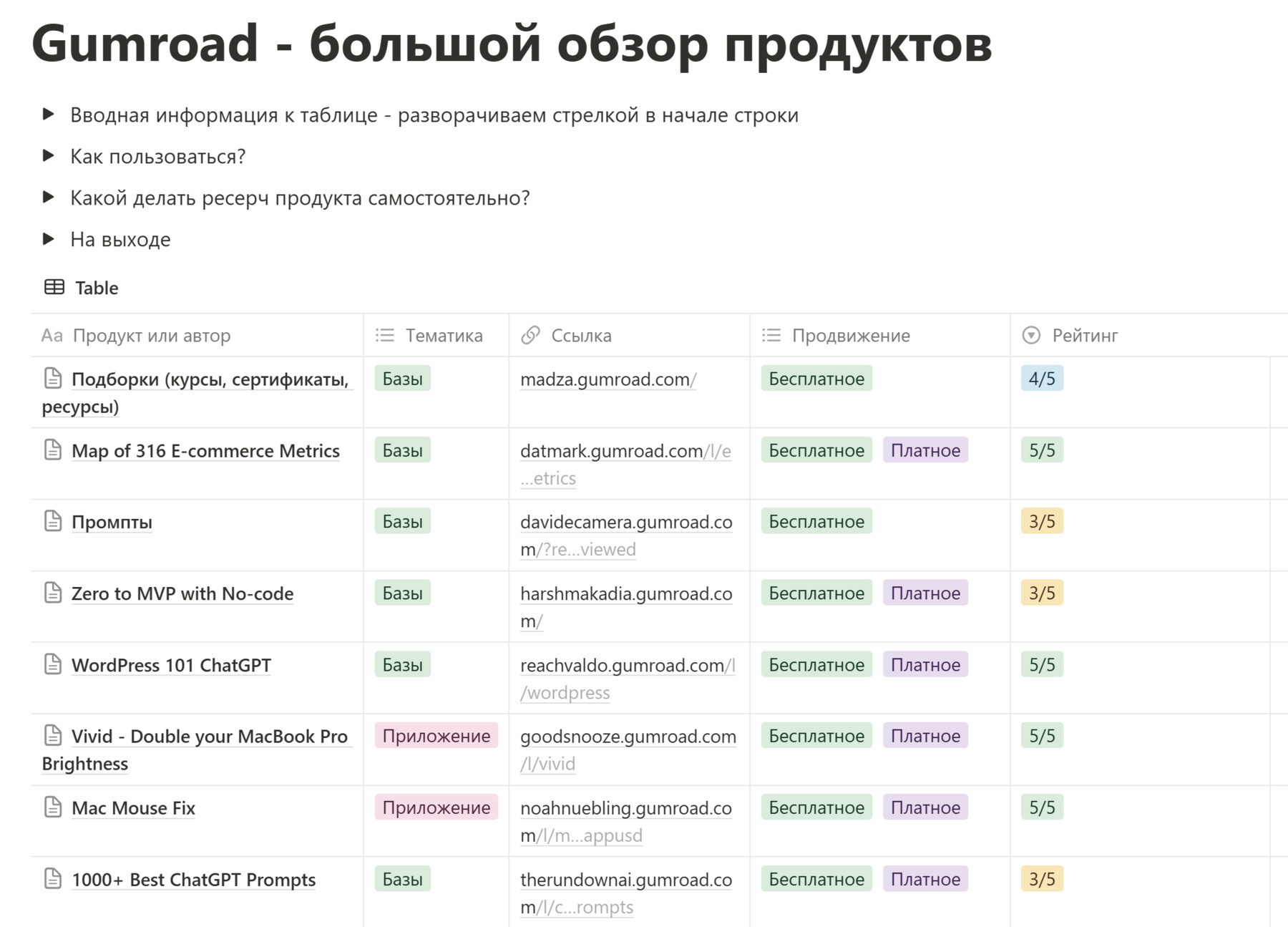Click the 5/5 rating in Vivid row
Screen dimensions: 1288x927
(x=1042, y=736)
